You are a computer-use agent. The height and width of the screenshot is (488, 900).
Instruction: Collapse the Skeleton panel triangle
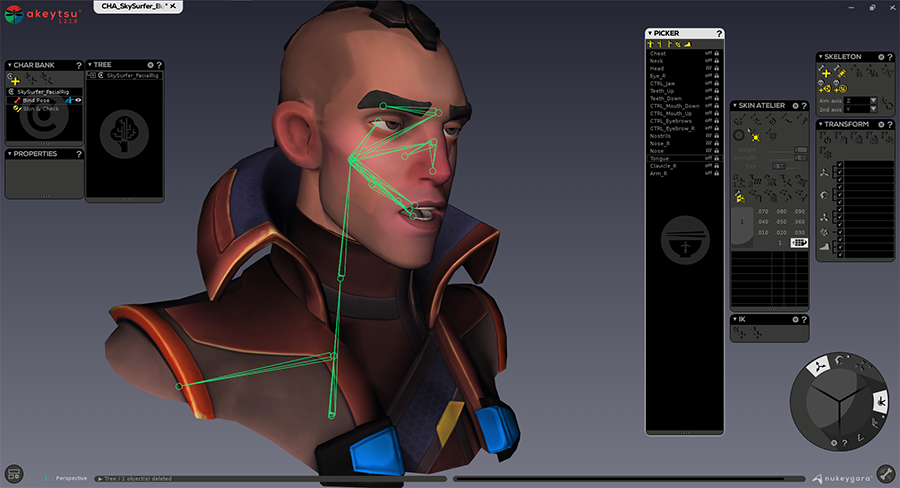pos(820,56)
